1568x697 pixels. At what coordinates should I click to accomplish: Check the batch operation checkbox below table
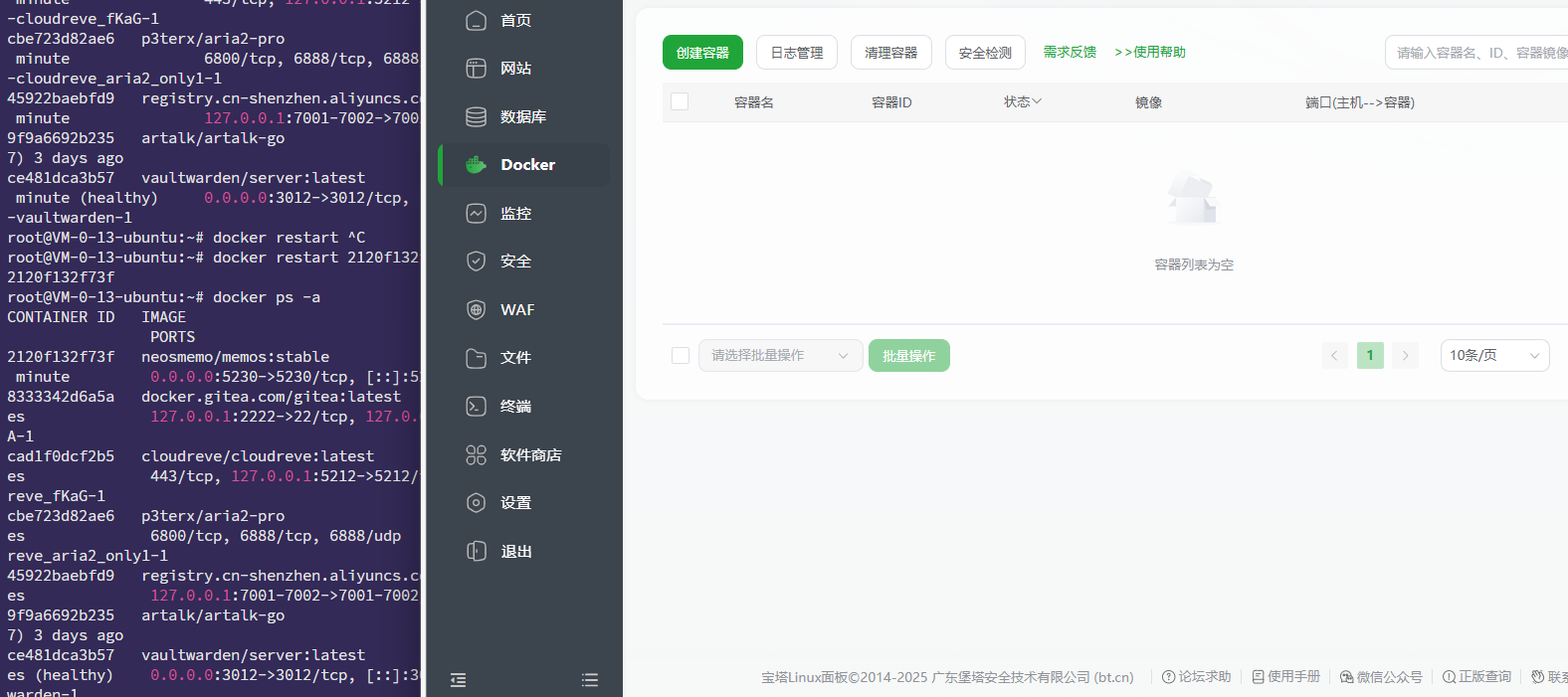coord(681,355)
